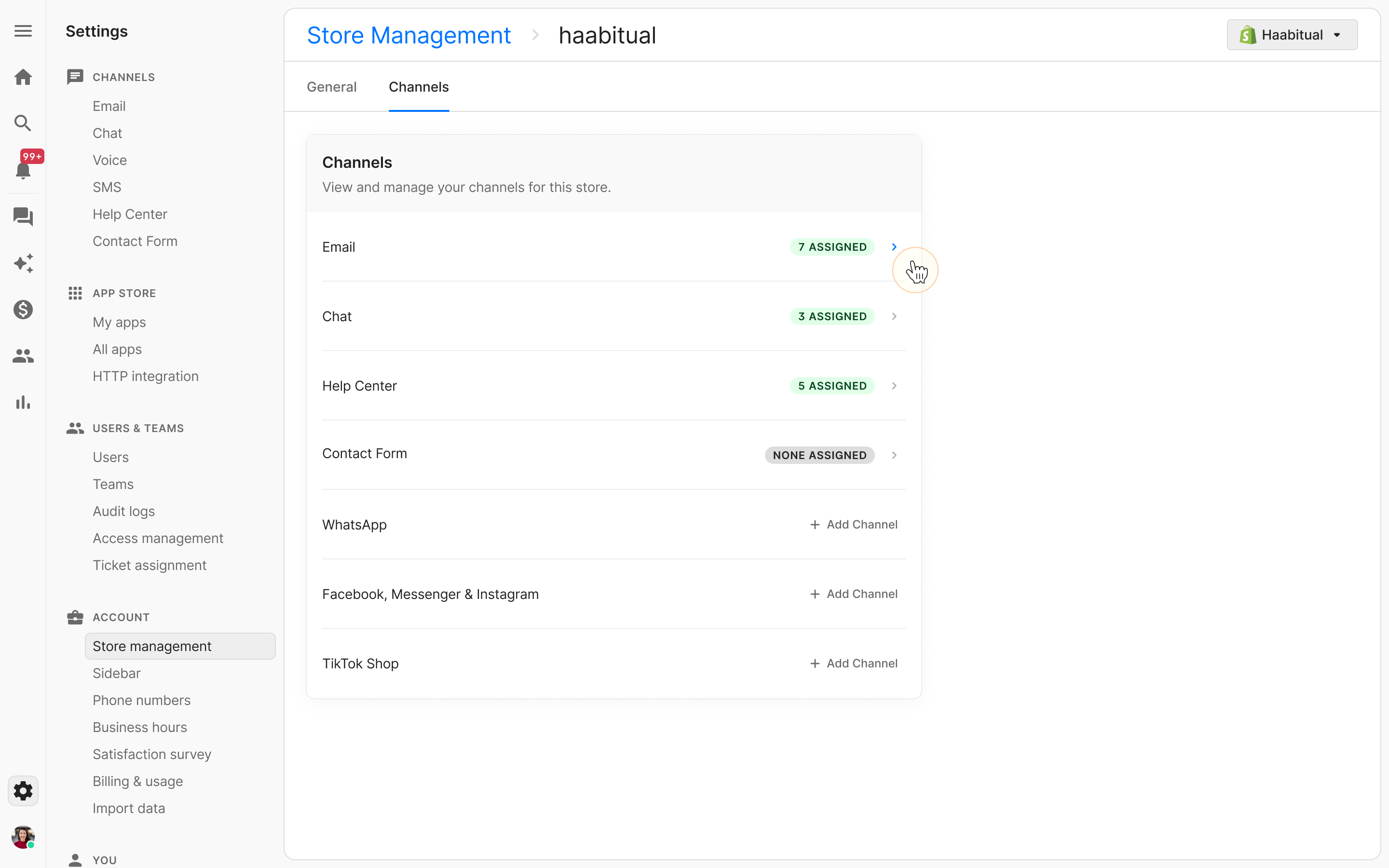Select the Channels tab
The height and width of the screenshot is (868, 1389).
pyautogui.click(x=419, y=87)
